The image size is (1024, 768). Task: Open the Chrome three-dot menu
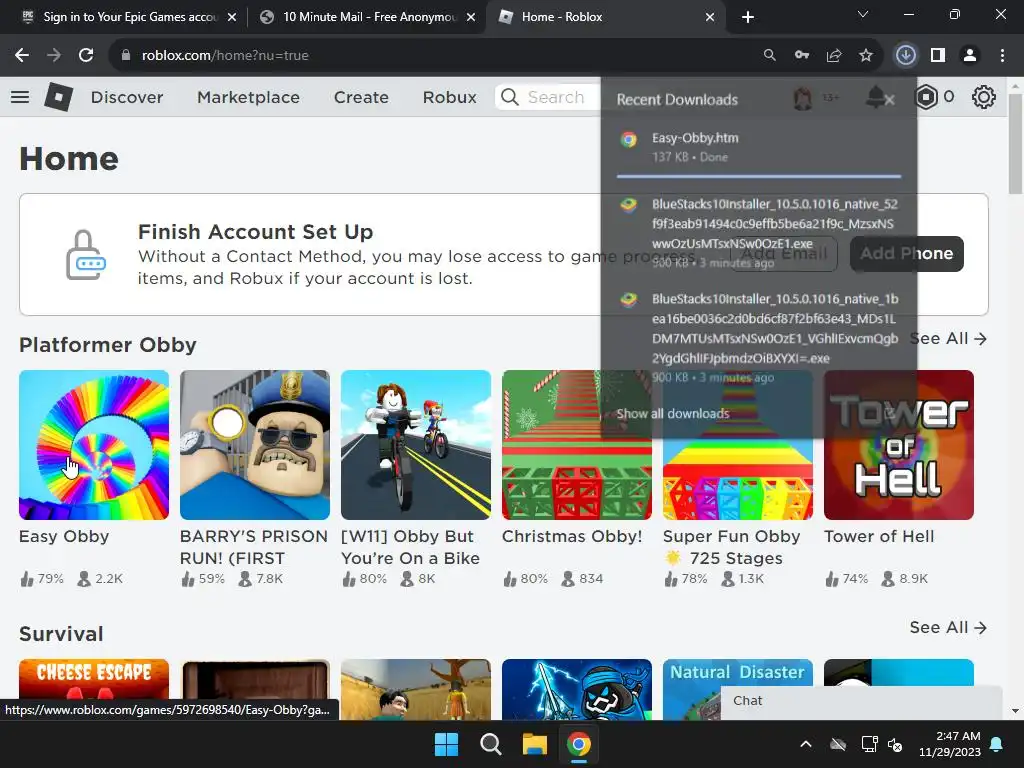click(1002, 56)
